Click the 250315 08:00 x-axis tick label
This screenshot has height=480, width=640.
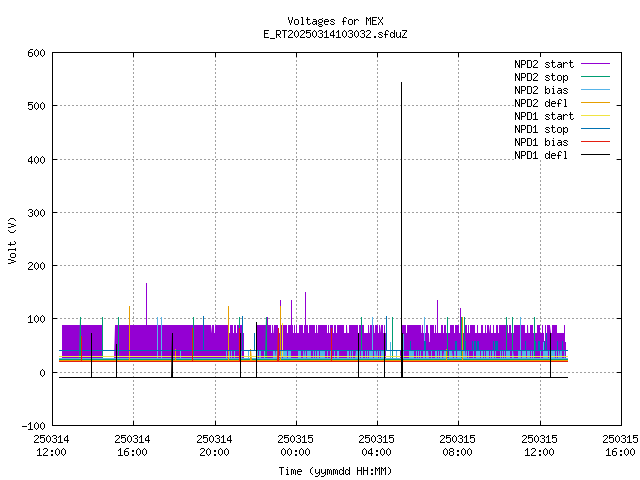click(457, 446)
